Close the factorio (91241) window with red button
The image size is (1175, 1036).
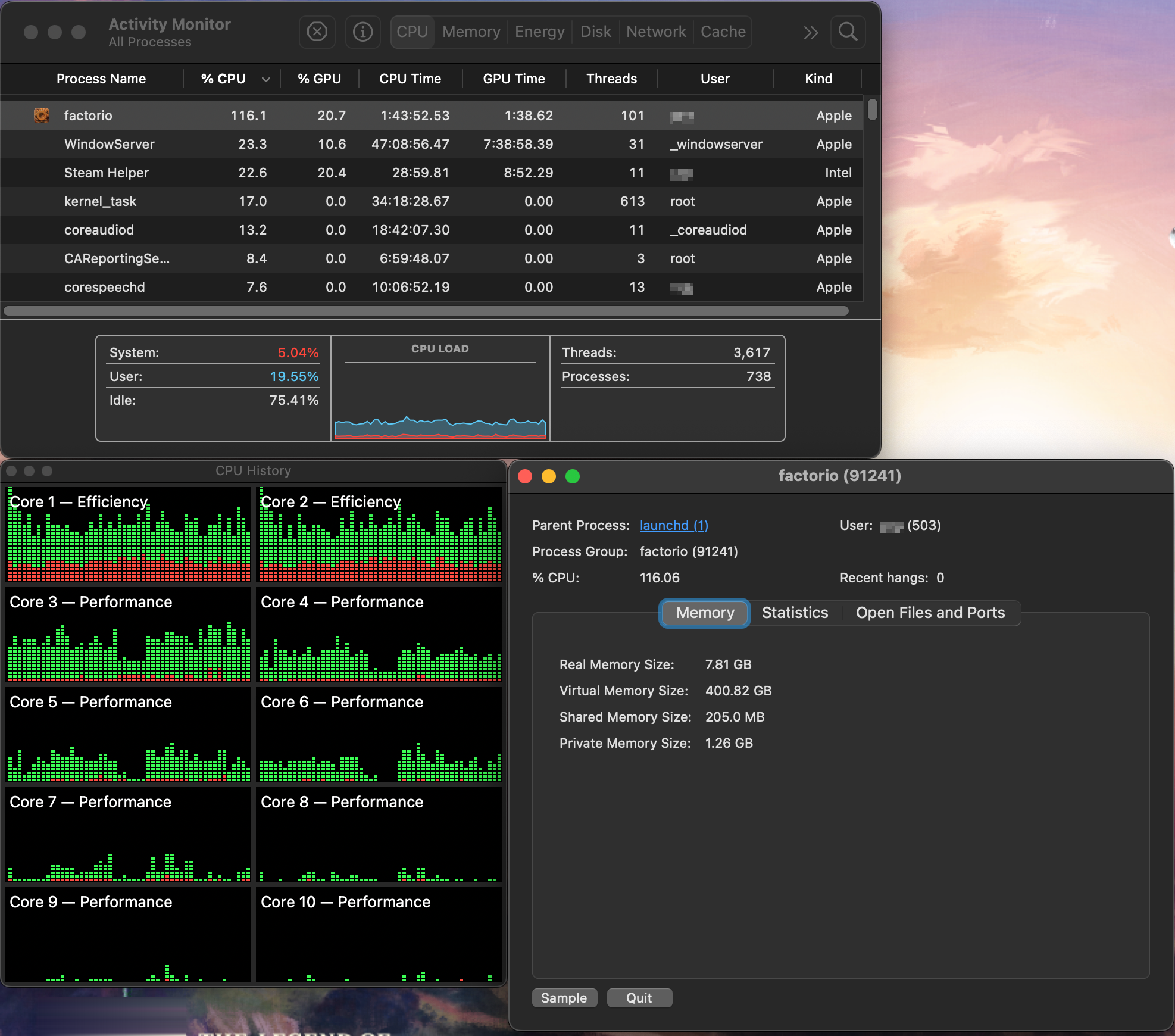coord(525,476)
